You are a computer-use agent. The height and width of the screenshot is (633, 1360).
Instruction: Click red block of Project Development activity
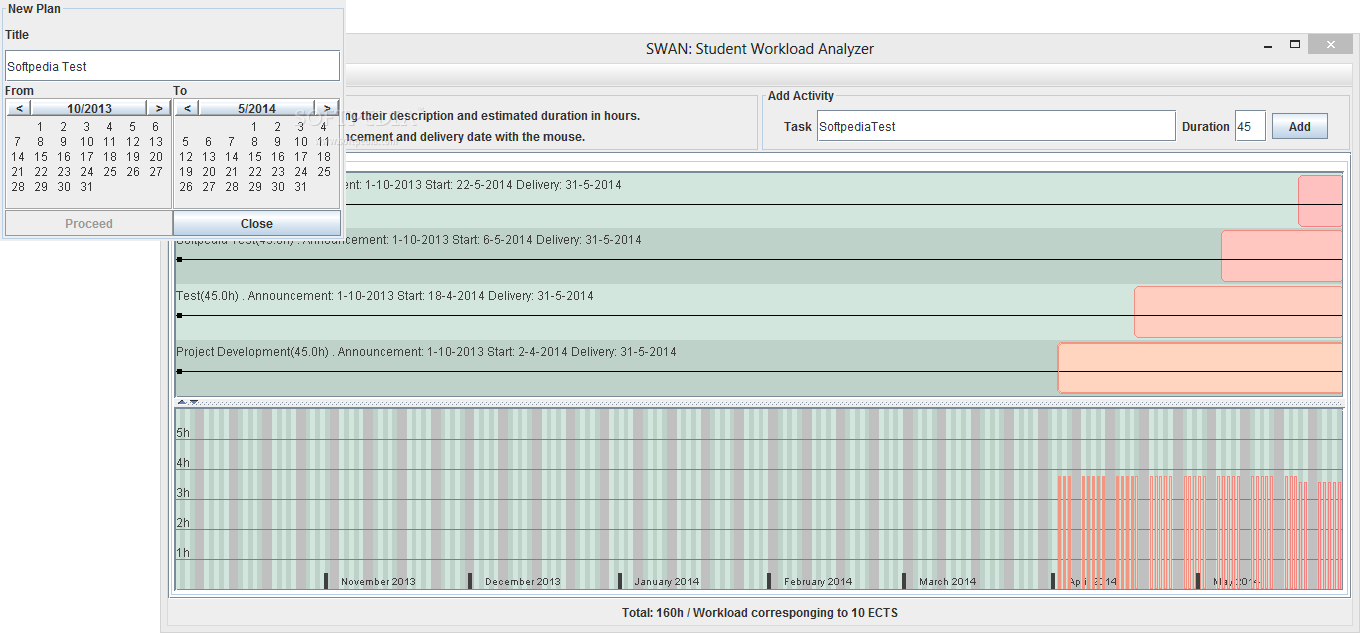1200,368
